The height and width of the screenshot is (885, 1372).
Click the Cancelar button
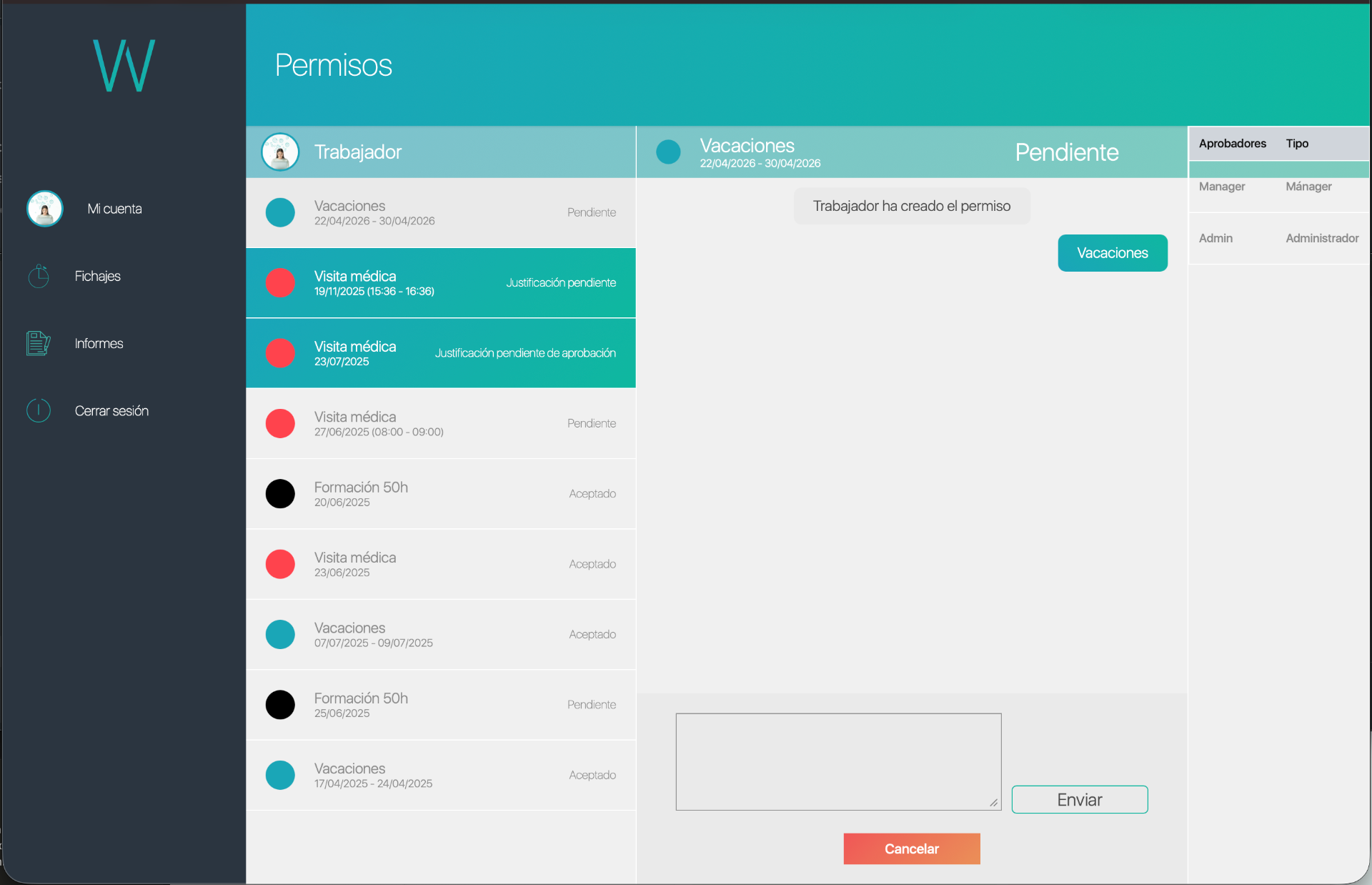(912, 849)
